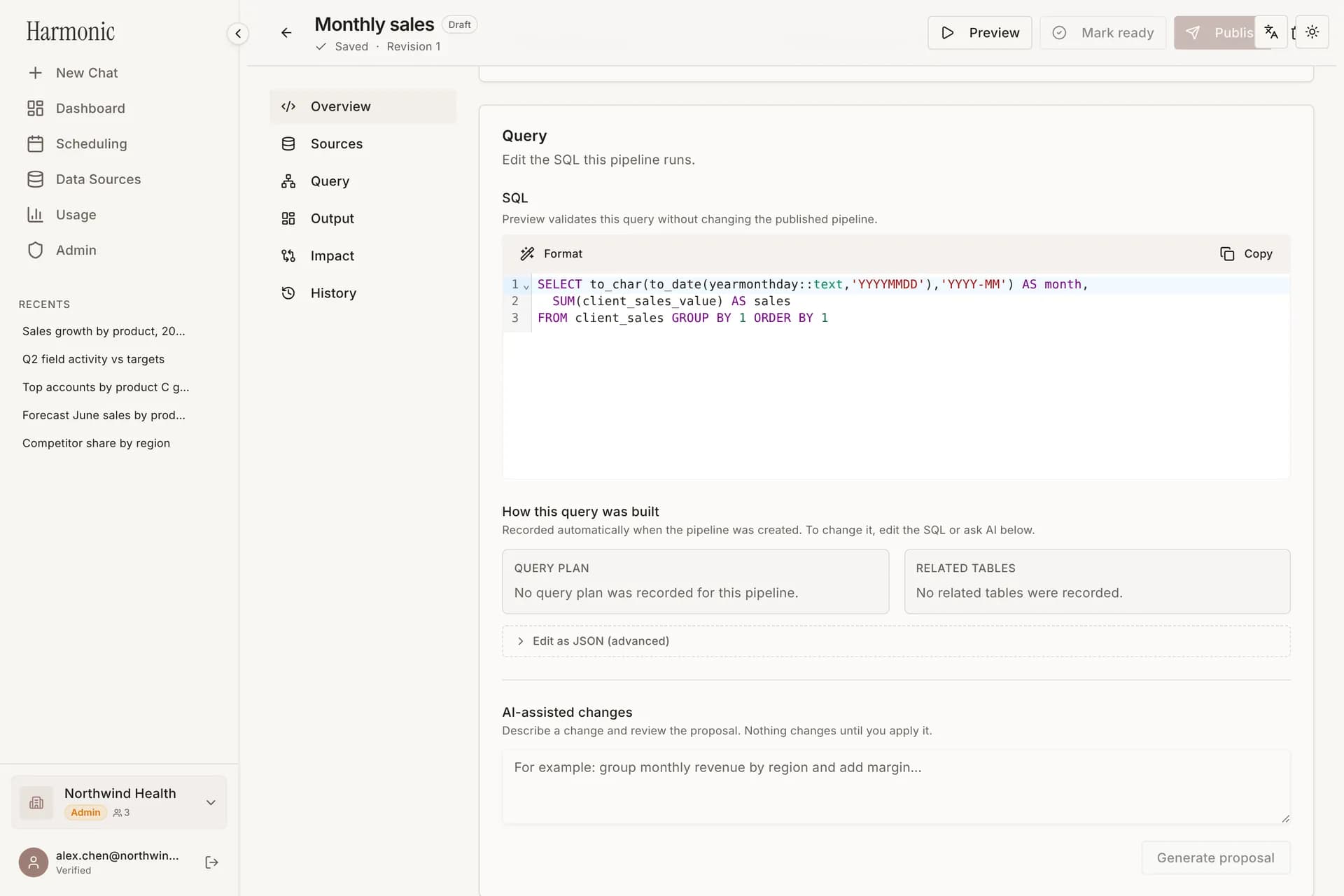Screen dimensions: 1344x896
Task: Click the Usage bar chart icon
Action: pos(35,215)
